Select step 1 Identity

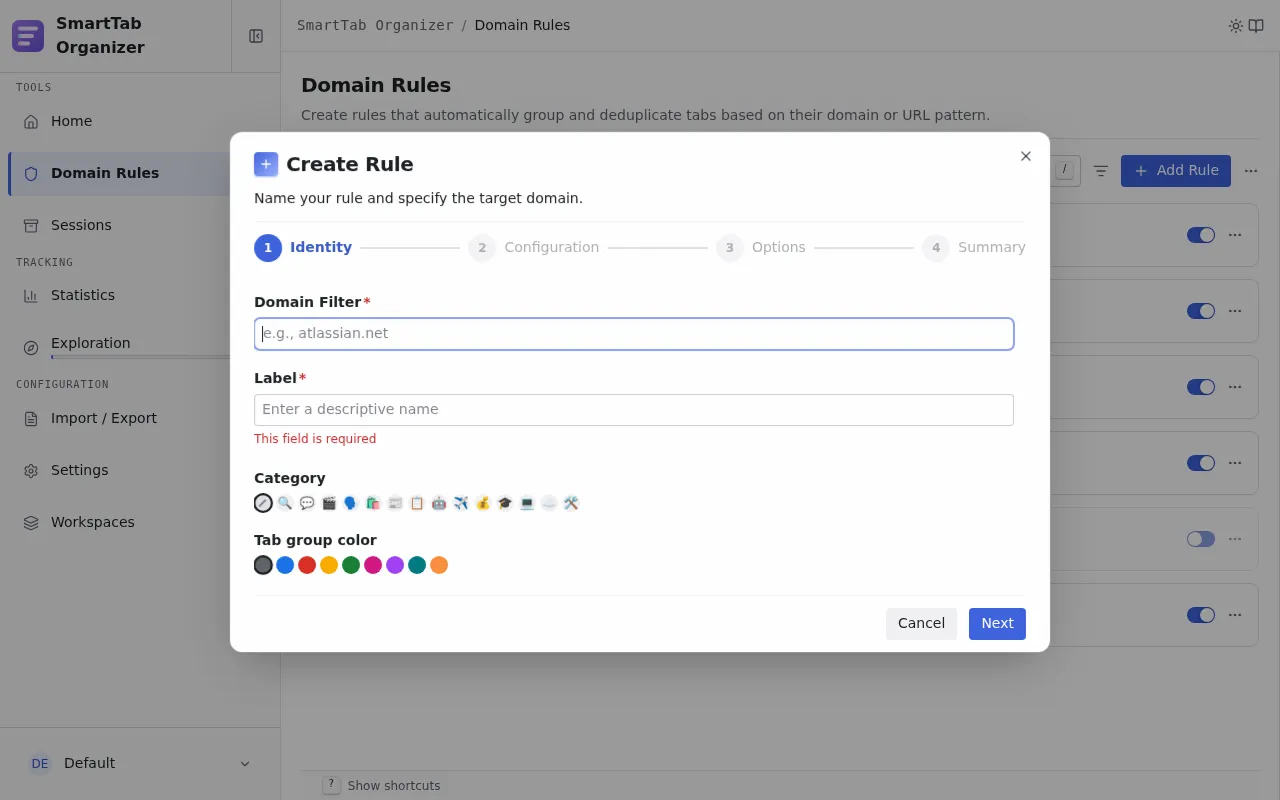tap(303, 248)
